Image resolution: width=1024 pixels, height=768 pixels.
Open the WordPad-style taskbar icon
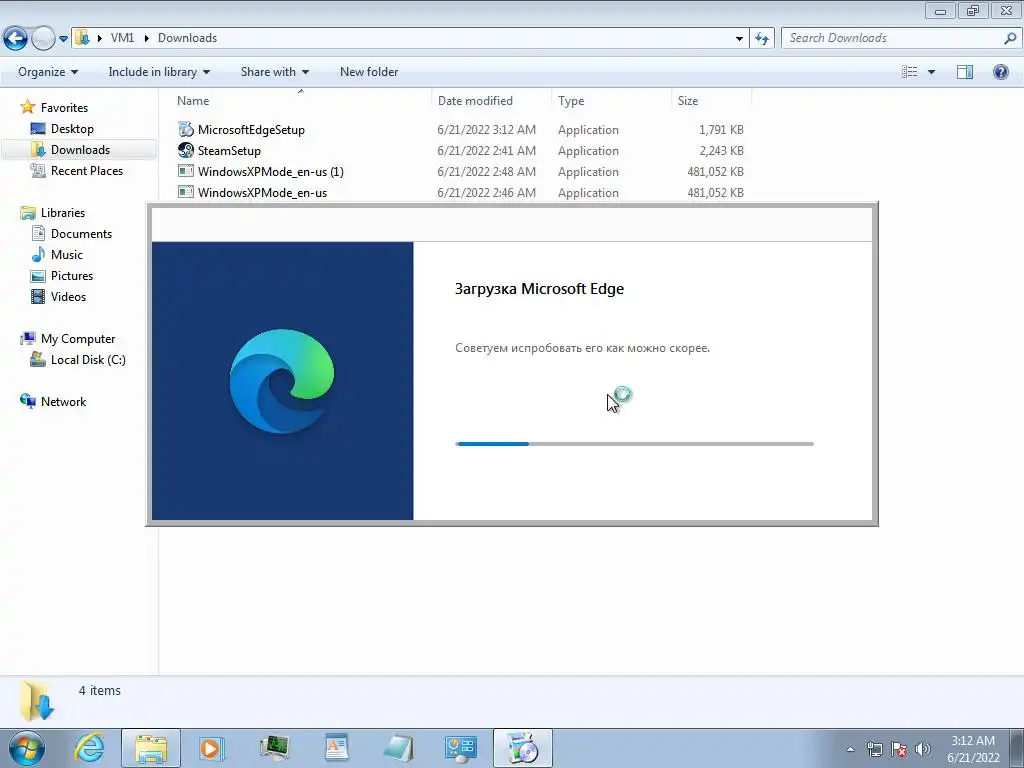336,748
